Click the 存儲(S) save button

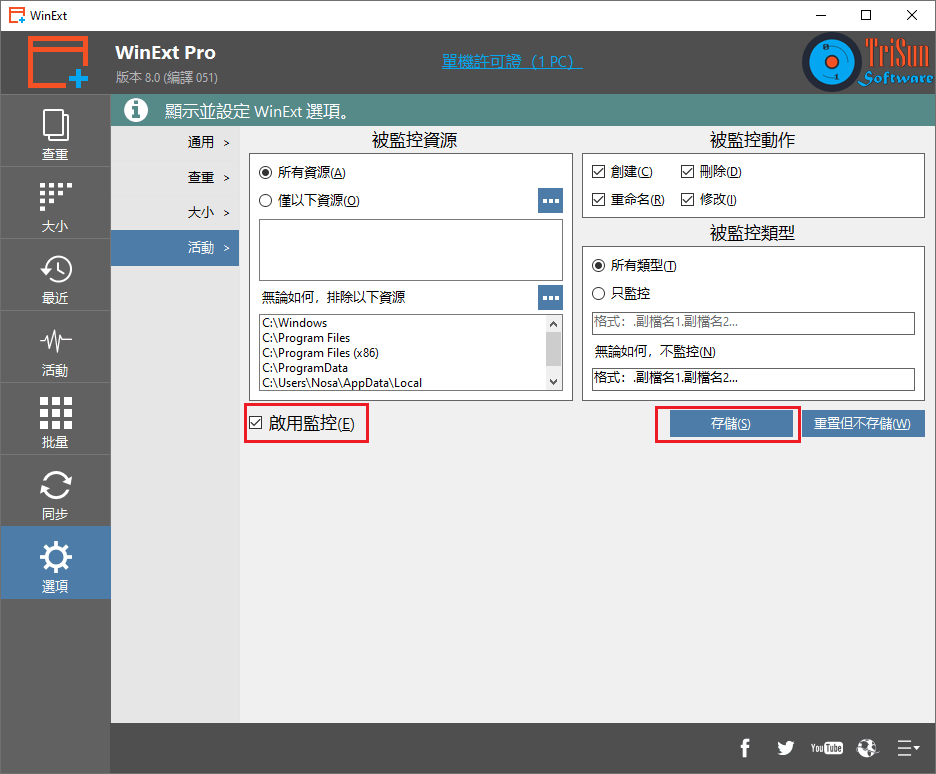click(731, 424)
